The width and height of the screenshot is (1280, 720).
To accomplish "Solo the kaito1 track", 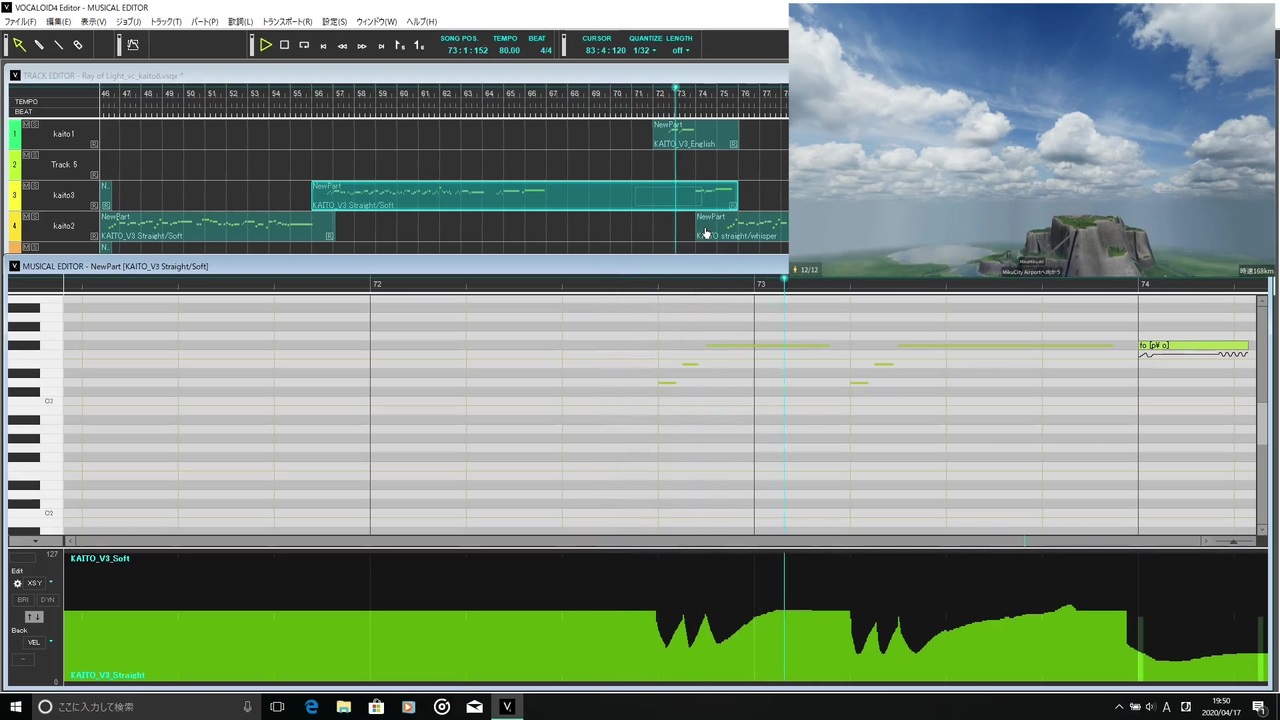I will pyautogui.click(x=35, y=124).
